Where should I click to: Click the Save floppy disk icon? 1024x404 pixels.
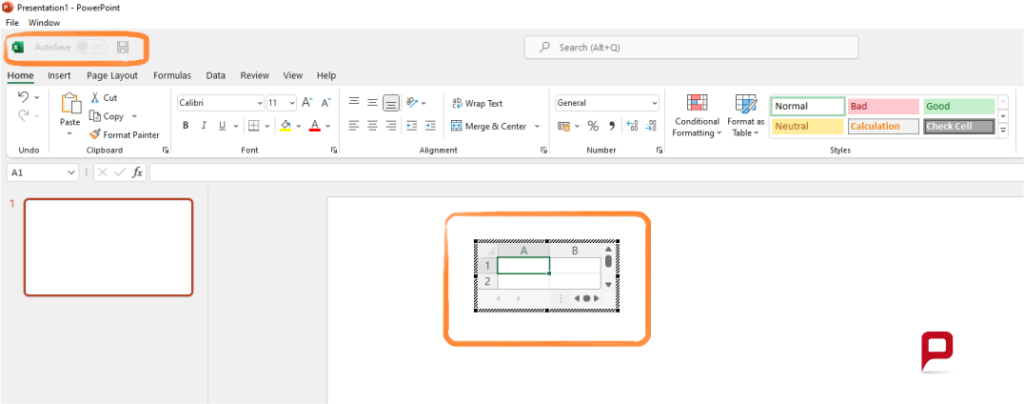pyautogui.click(x=123, y=47)
